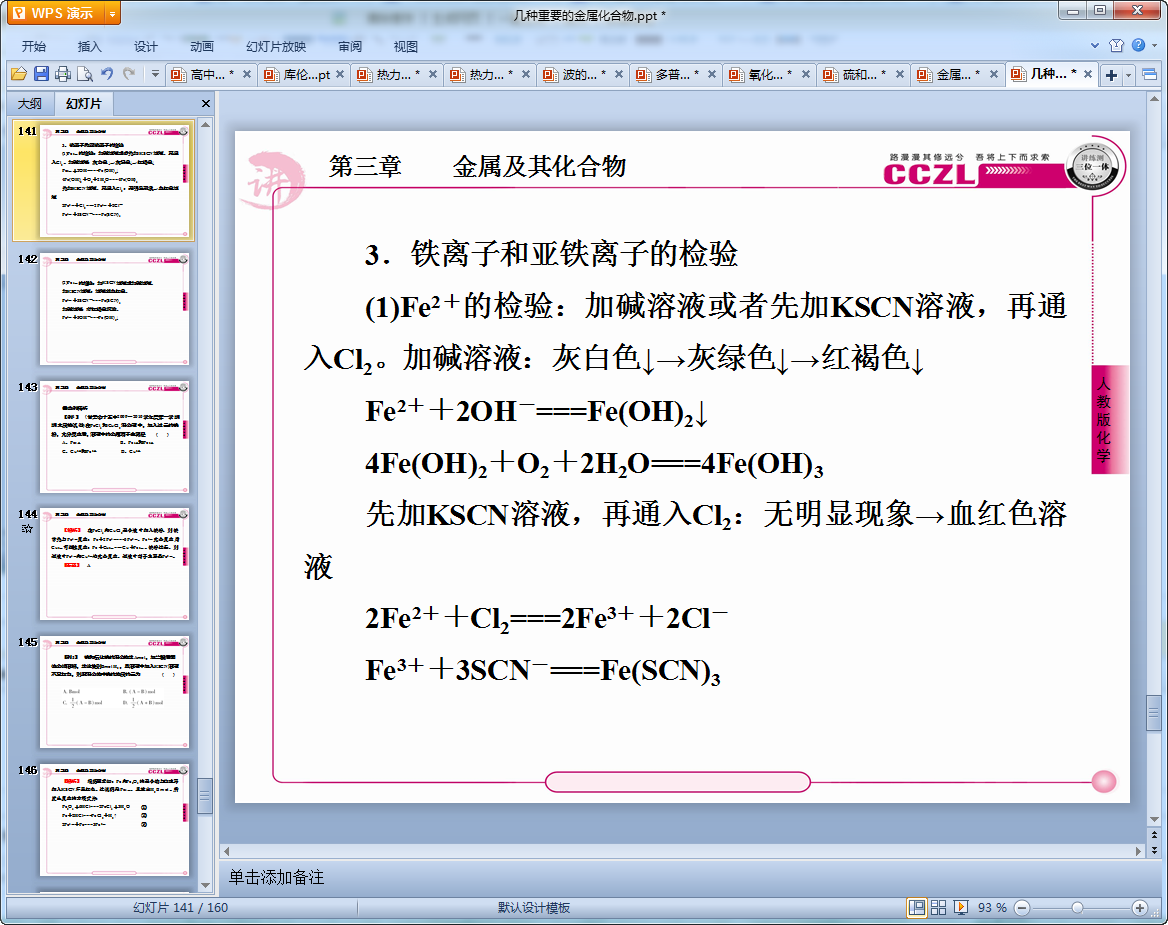Close the 库伦...pt document tab
Screen dimensions: 1168x925
pos(340,74)
